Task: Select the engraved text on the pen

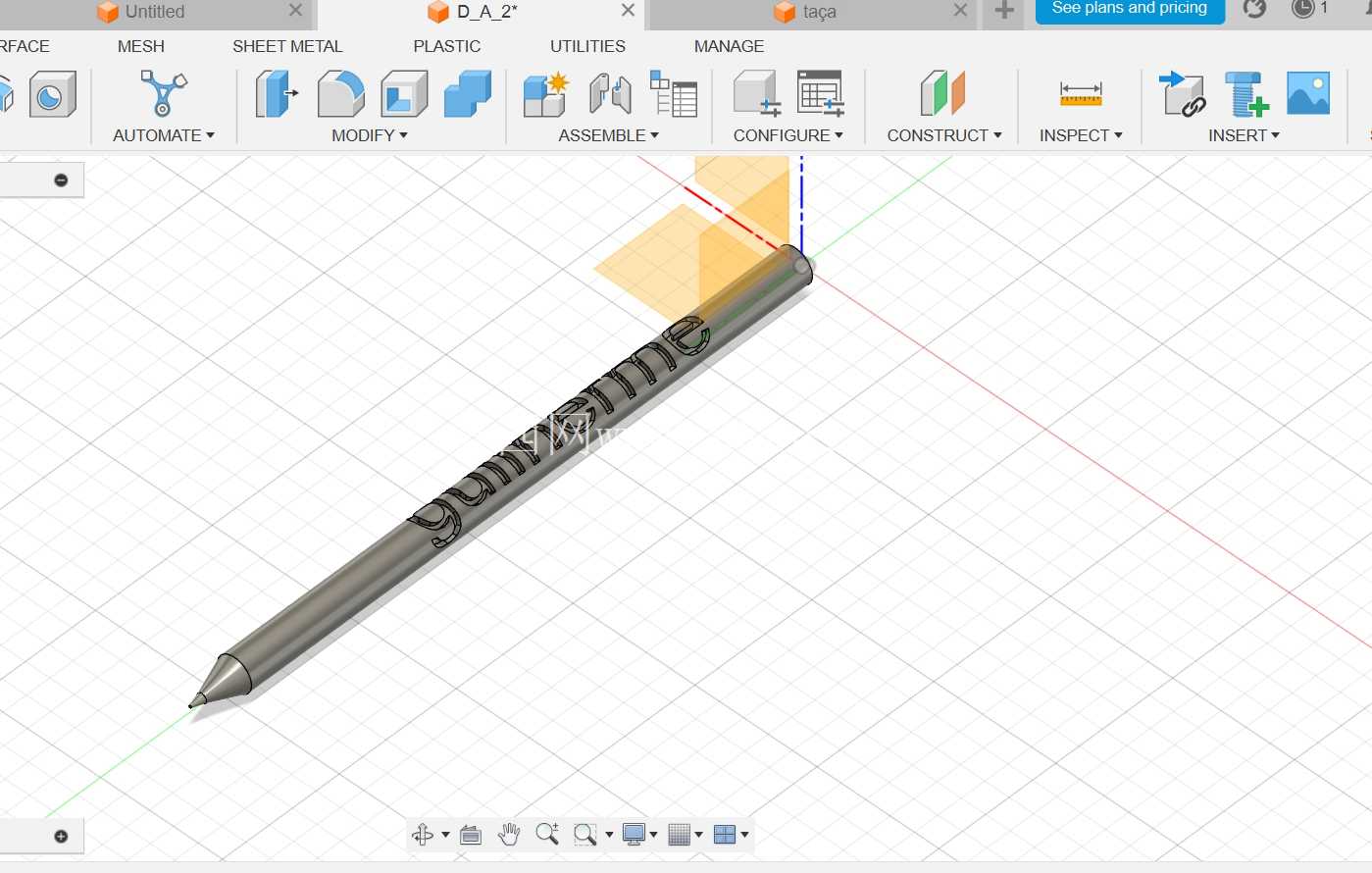Action: click(x=557, y=432)
